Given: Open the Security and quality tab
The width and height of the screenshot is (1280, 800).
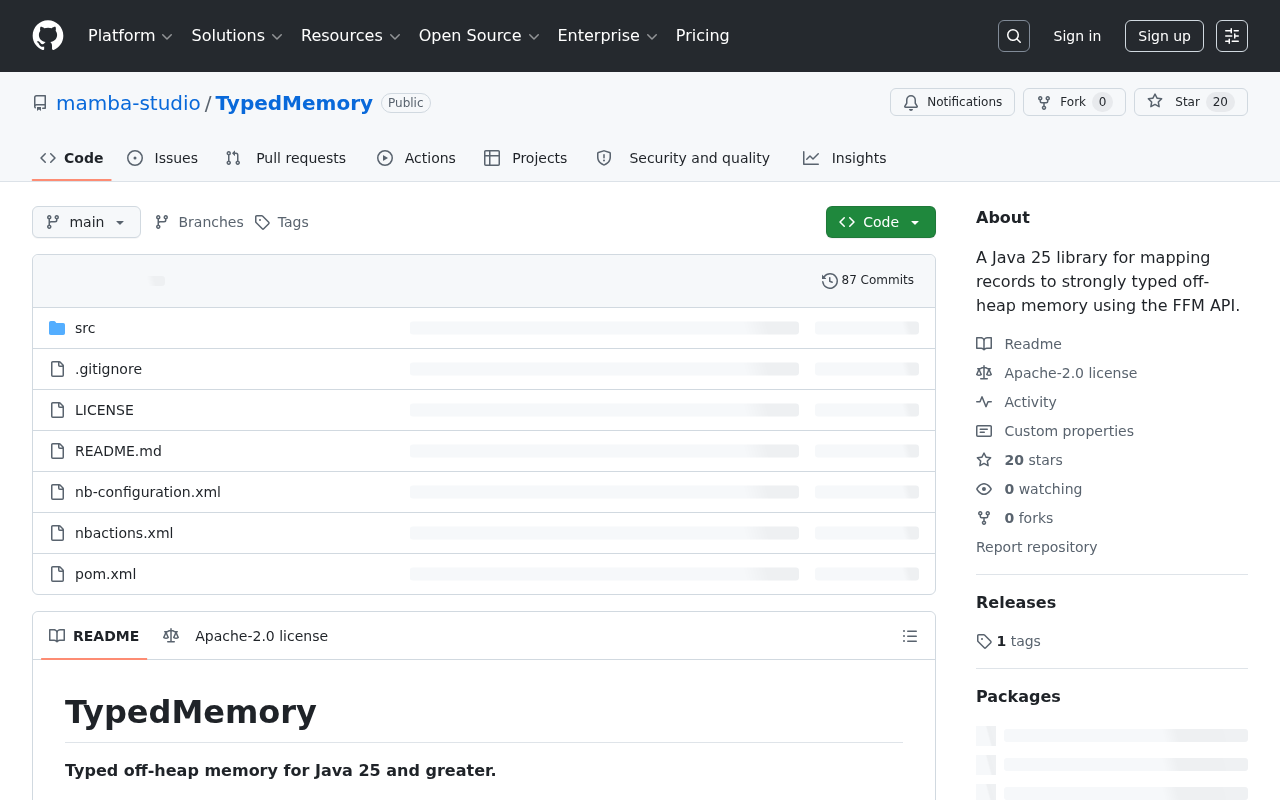Looking at the screenshot, I should (x=683, y=158).
